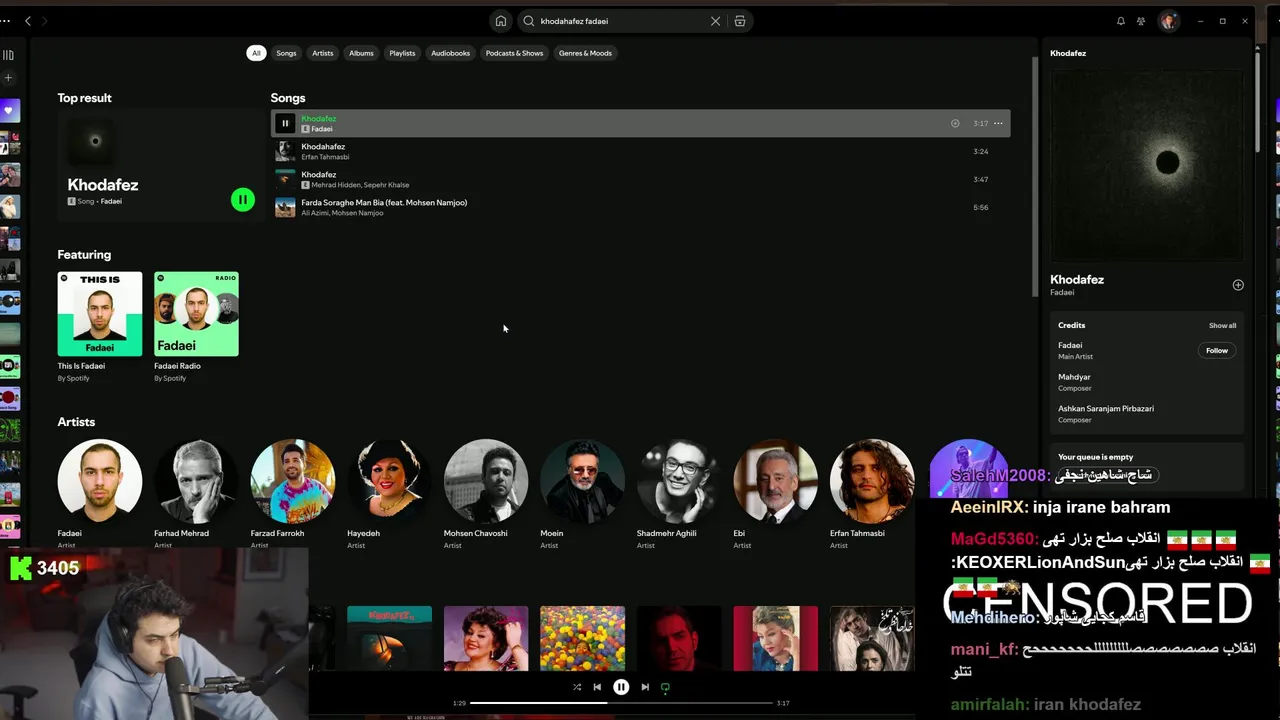Open Farhad Mehrad artist
Image resolution: width=1280 pixels, height=720 pixels.
196,481
